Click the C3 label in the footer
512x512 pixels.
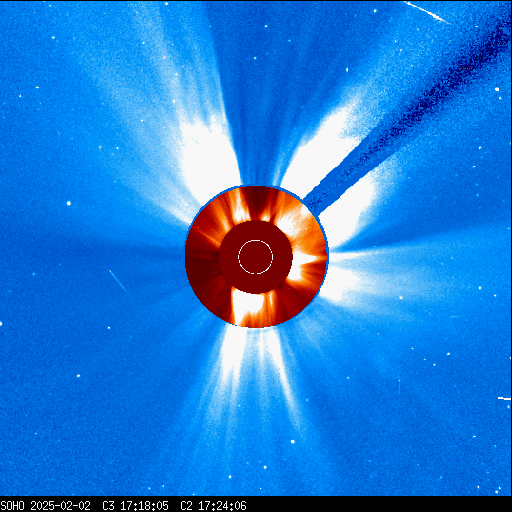click(108, 506)
